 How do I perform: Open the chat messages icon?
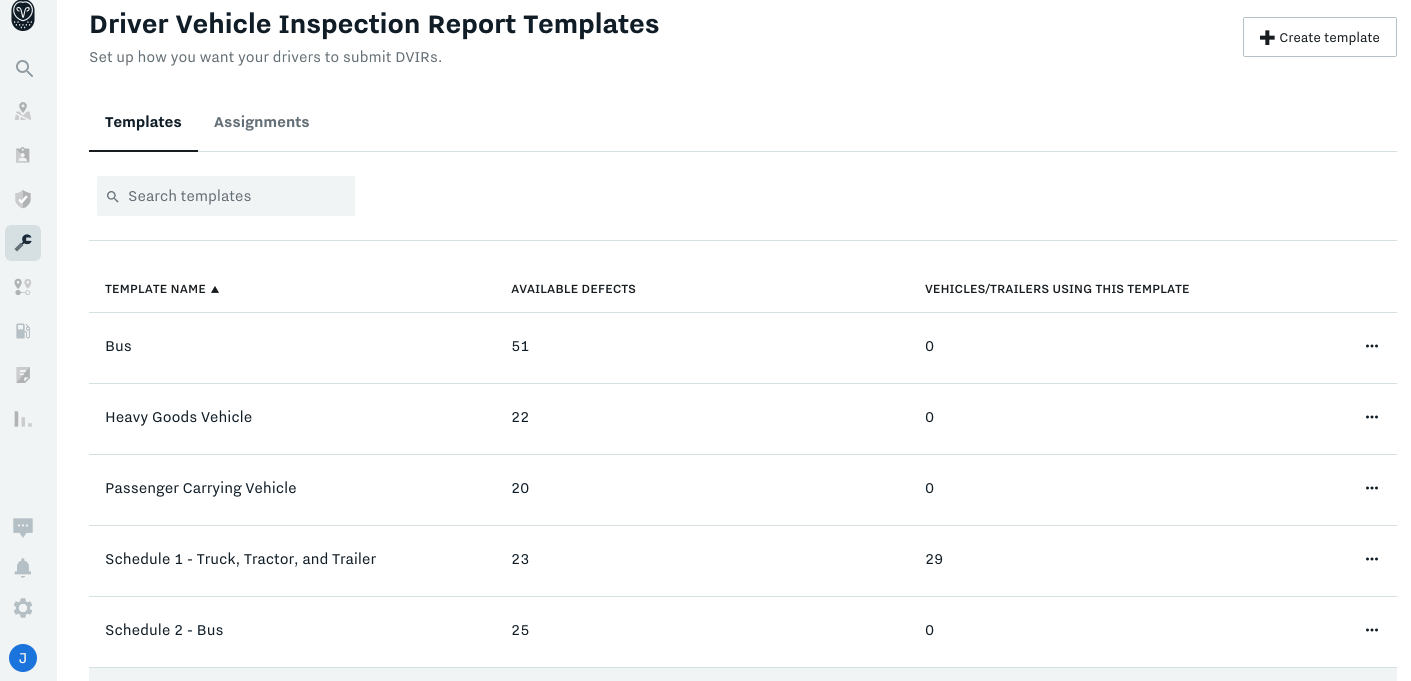click(23, 527)
